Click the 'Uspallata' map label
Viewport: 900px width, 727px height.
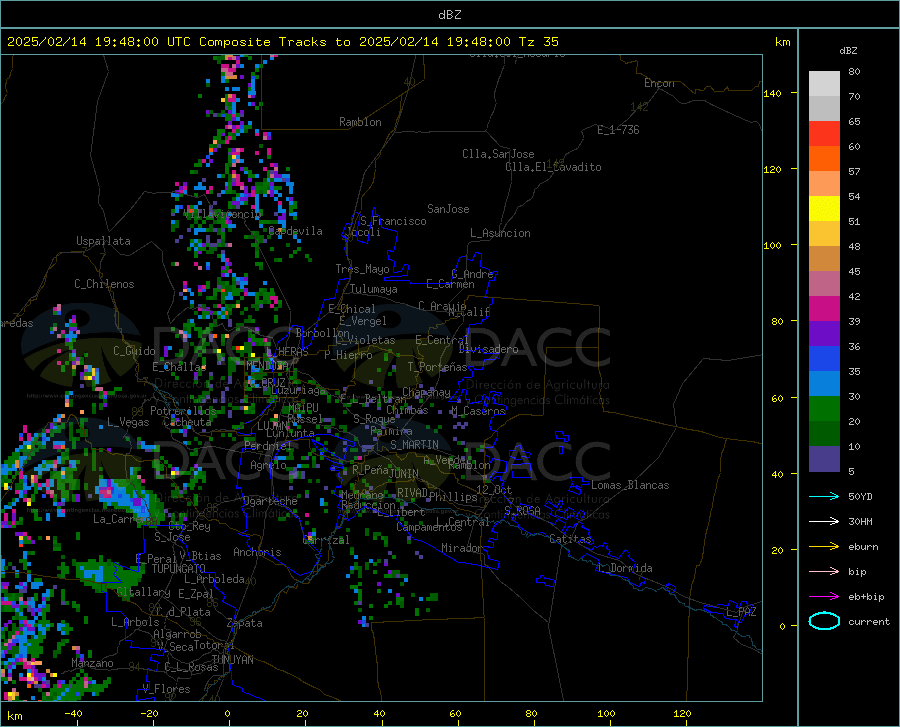[x=103, y=241]
